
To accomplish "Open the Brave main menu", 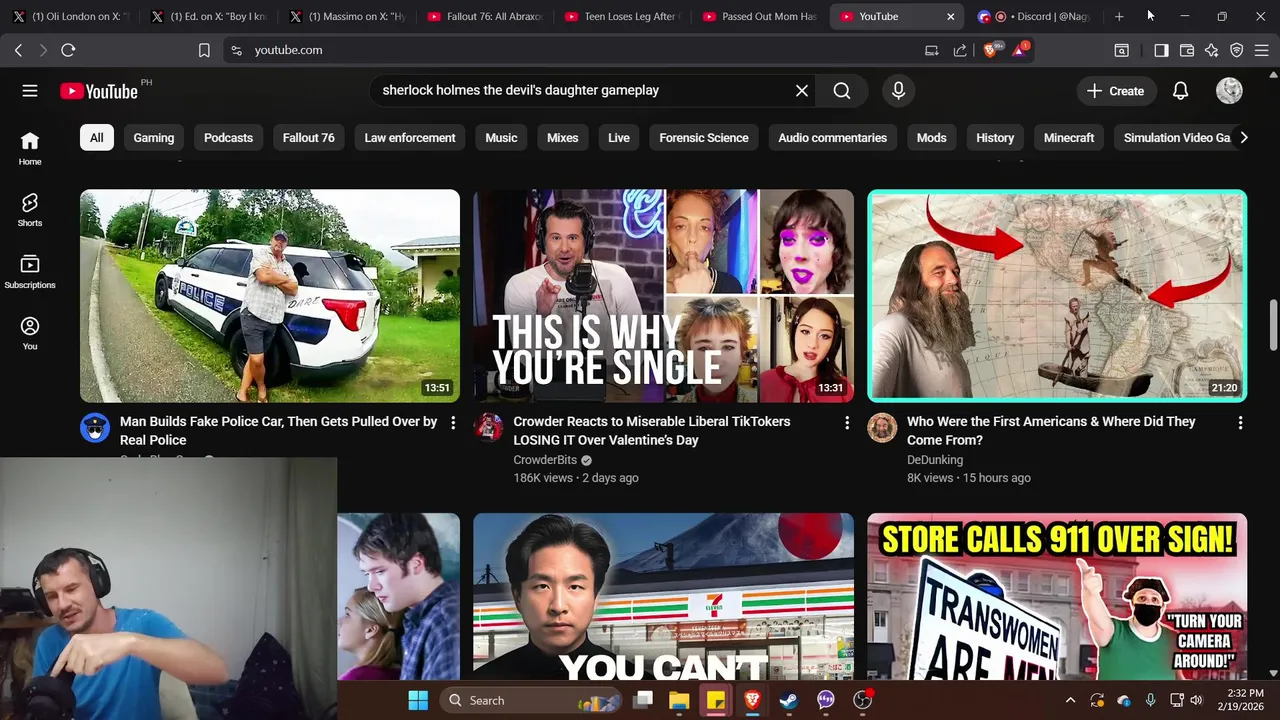I will (1261, 50).
